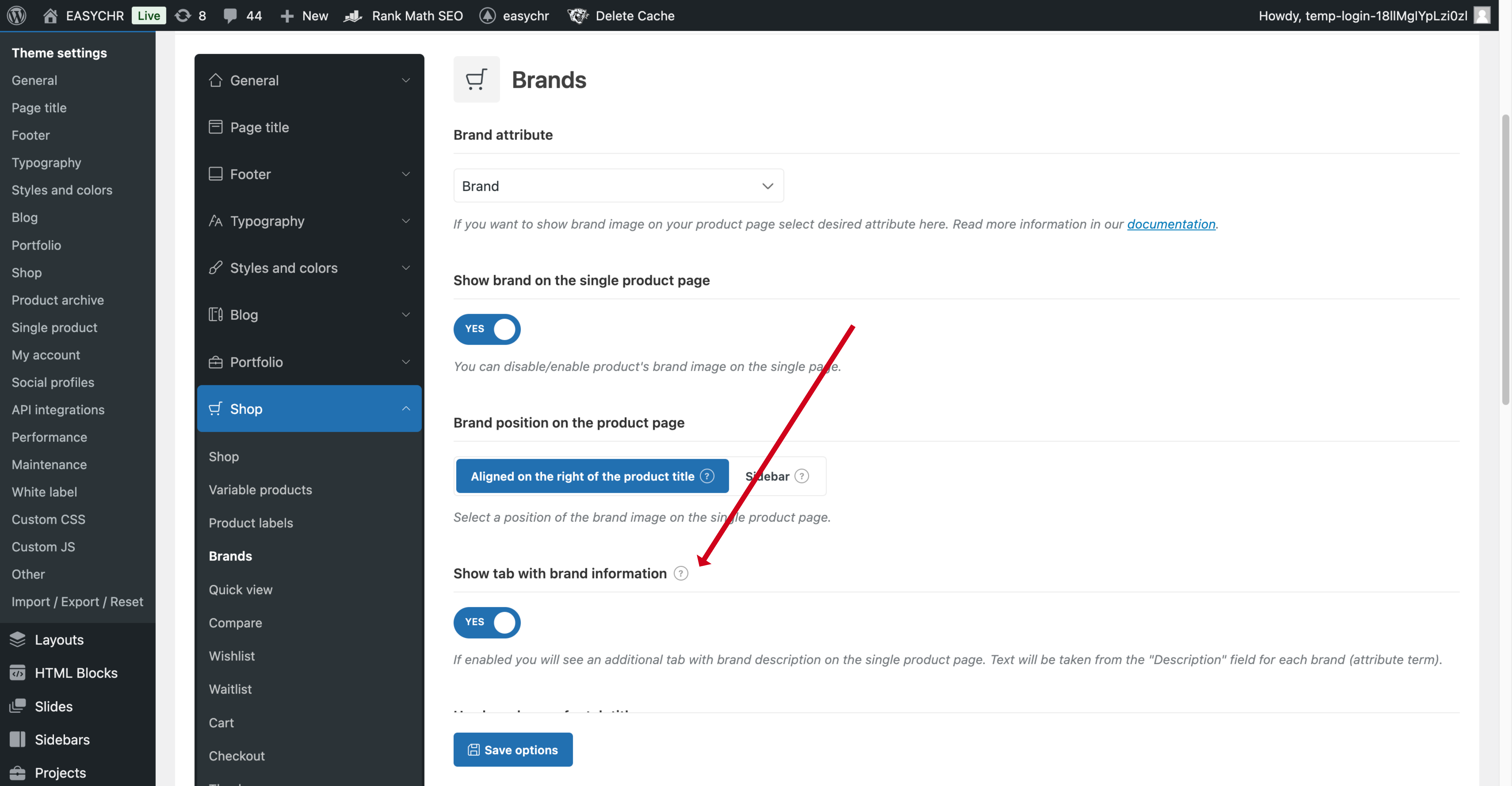Click the Save options button

[513, 750]
